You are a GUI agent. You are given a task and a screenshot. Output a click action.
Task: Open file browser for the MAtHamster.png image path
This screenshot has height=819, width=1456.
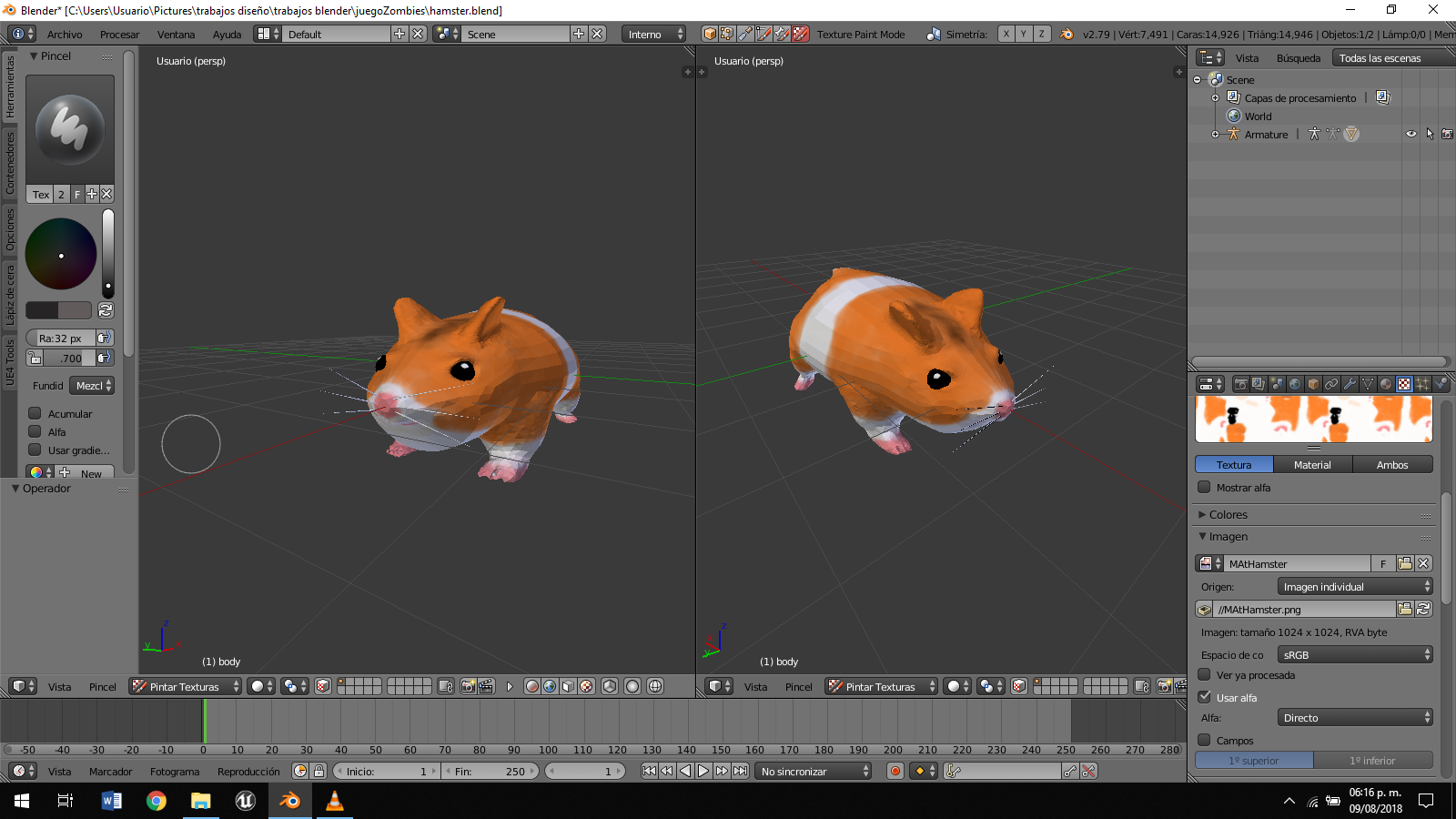(x=1405, y=609)
